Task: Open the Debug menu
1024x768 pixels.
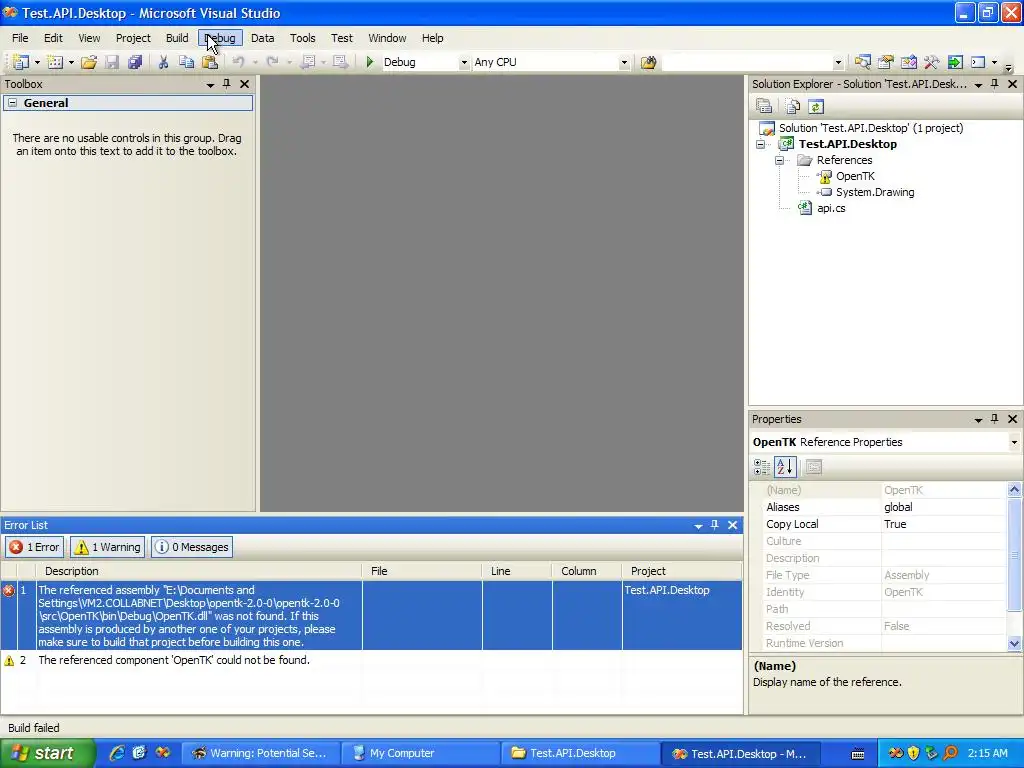Action: [221, 38]
